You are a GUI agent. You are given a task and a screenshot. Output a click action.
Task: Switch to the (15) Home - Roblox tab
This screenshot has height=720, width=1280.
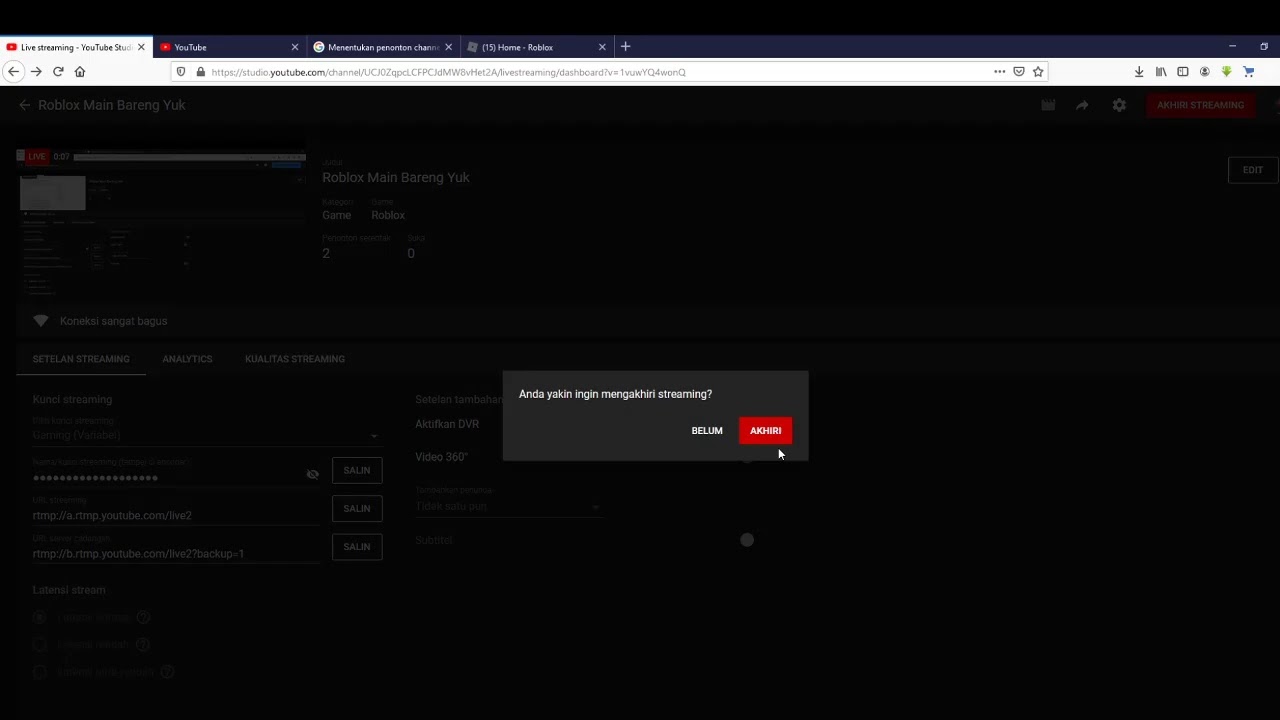(x=537, y=47)
